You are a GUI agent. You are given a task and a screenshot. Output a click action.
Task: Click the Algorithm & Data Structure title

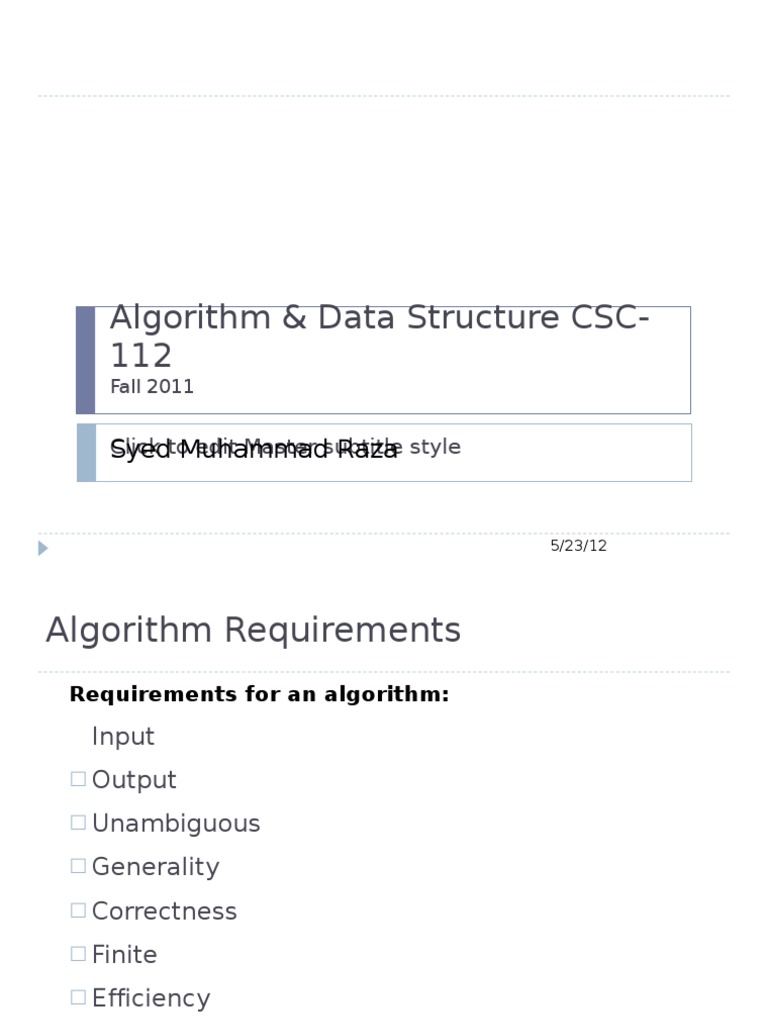[x=379, y=336]
